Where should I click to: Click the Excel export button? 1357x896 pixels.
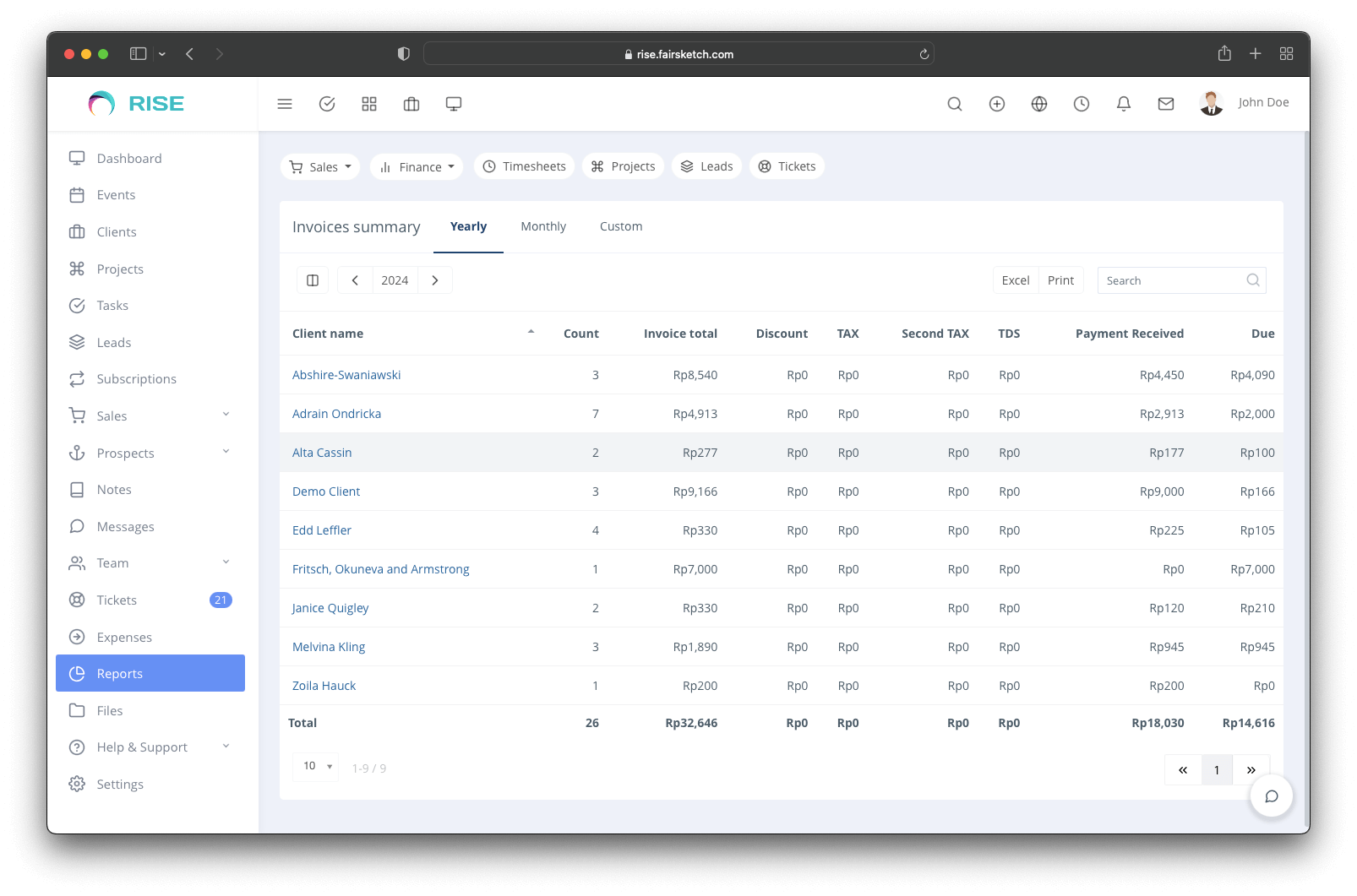pyautogui.click(x=1015, y=280)
